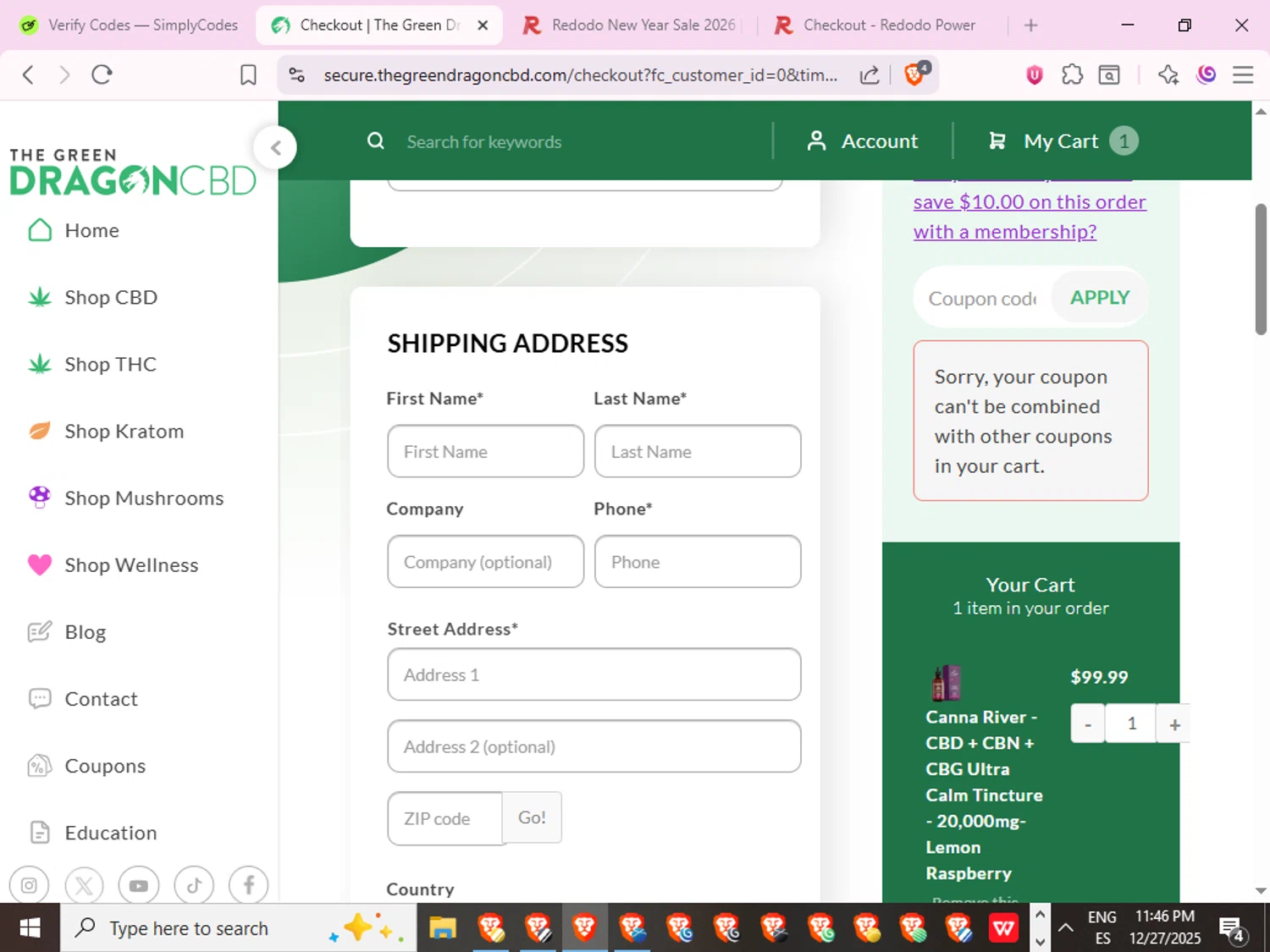Collapse the sidebar with the chevron button
This screenshot has width=1270, height=952.
pos(275,148)
